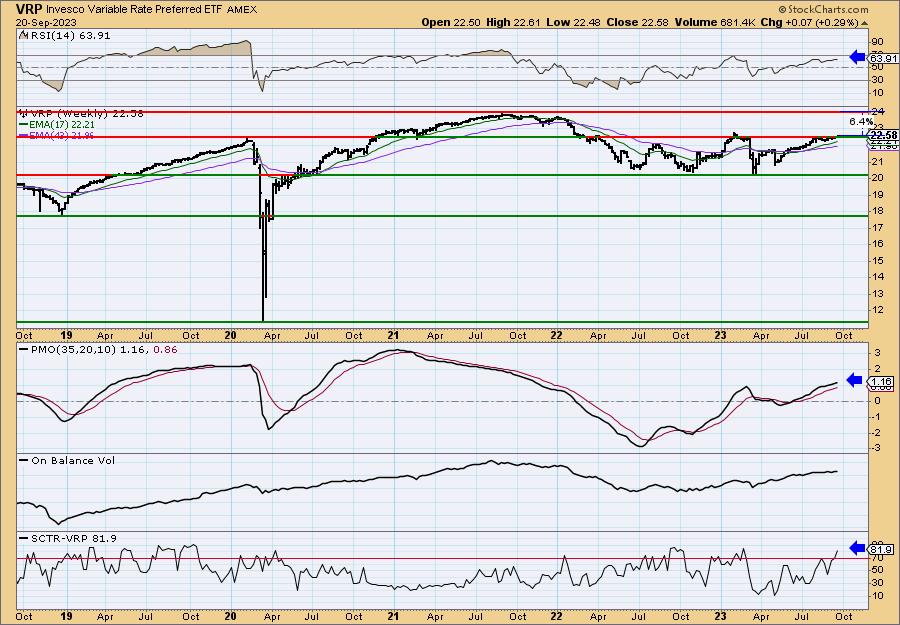Screen dimensions: 900x625
Task: Click the 90 label on RSI axis
Action: pos(878,42)
